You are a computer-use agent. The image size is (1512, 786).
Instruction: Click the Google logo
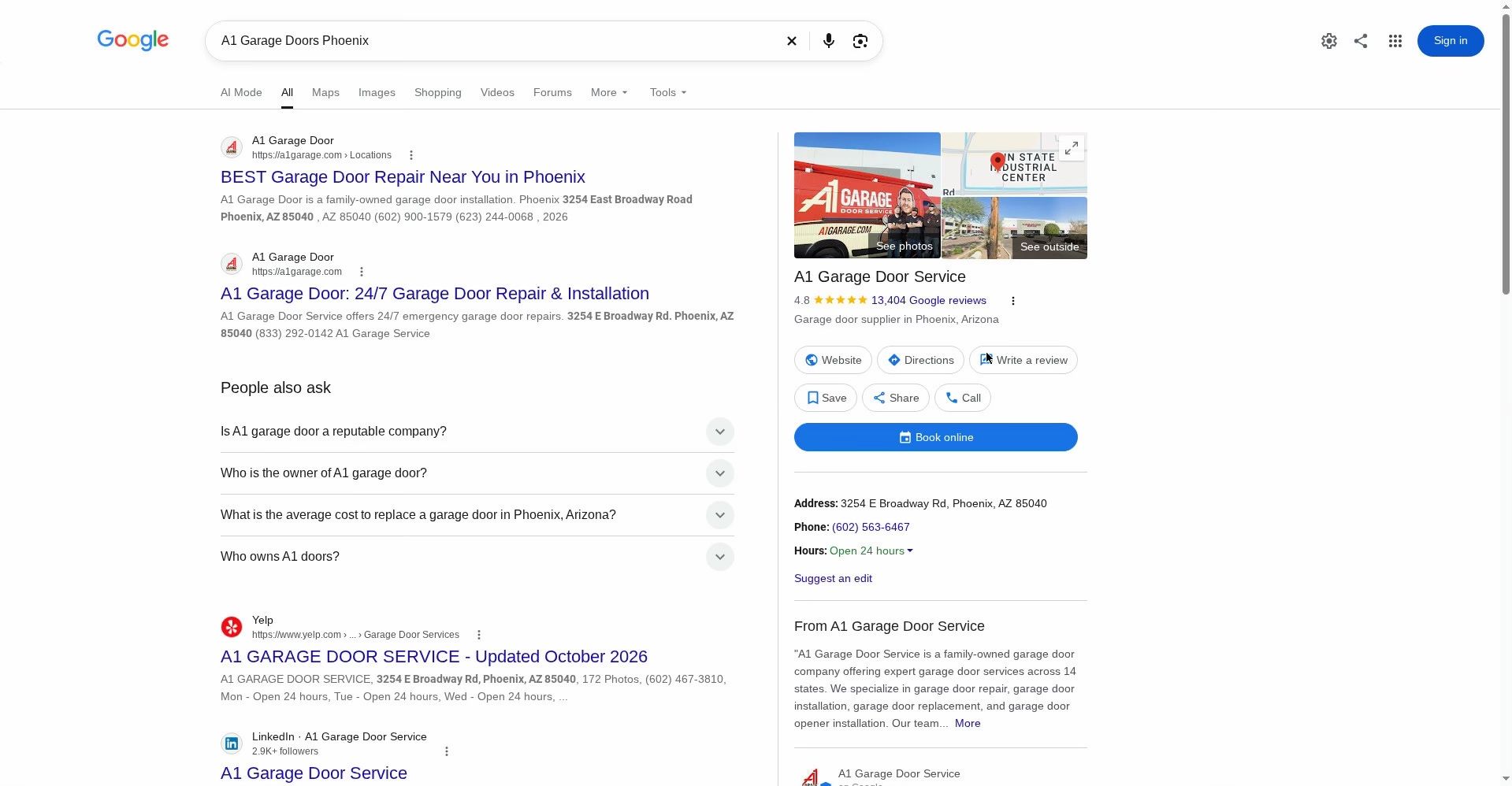point(132,40)
